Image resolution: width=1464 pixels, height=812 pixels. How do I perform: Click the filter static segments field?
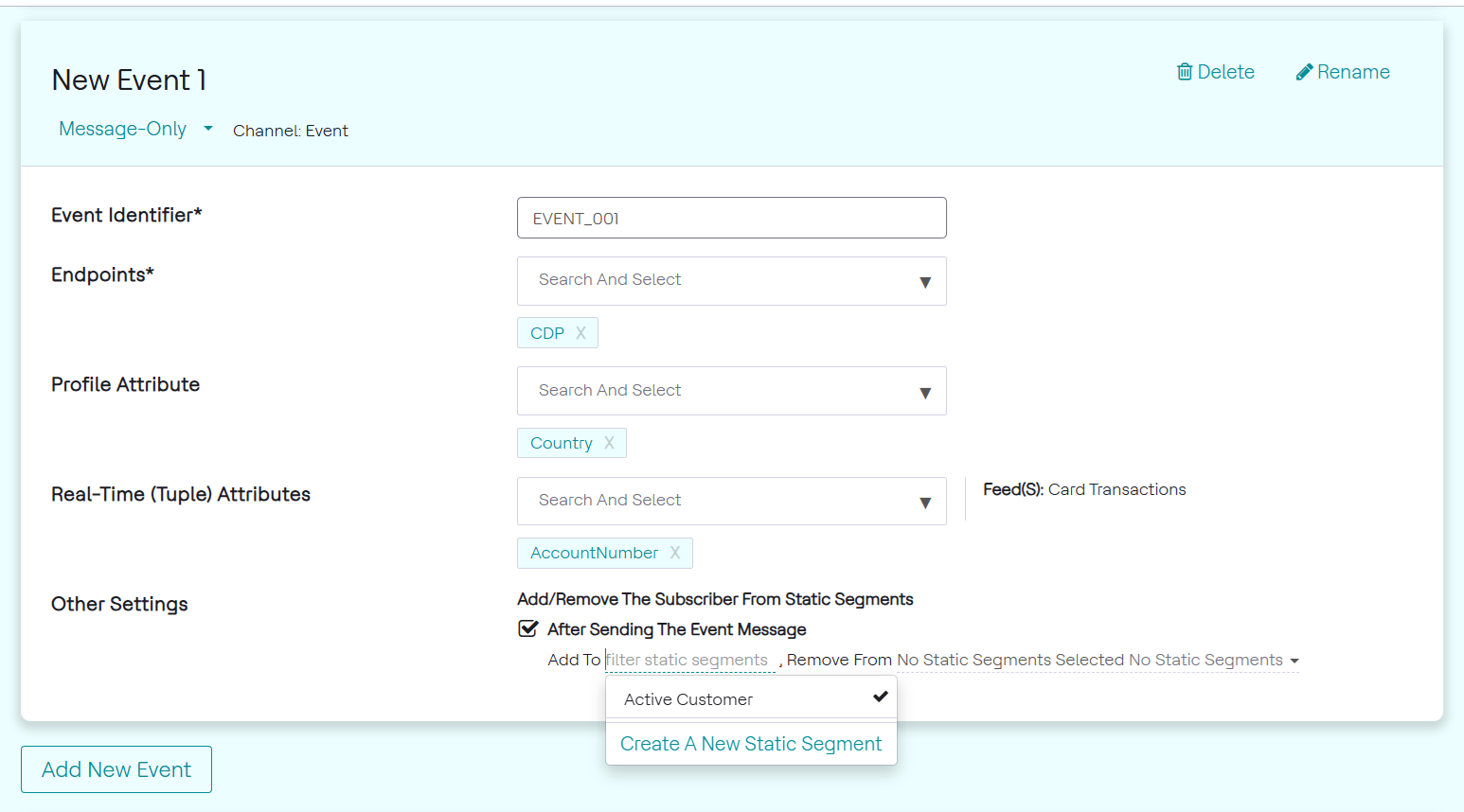tap(689, 660)
